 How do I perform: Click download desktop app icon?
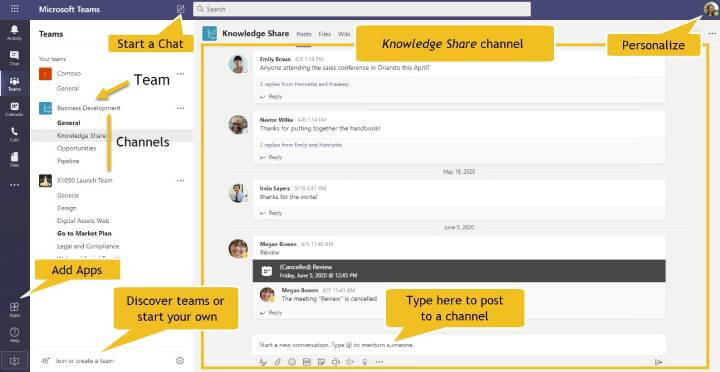pyautogui.click(x=14, y=361)
